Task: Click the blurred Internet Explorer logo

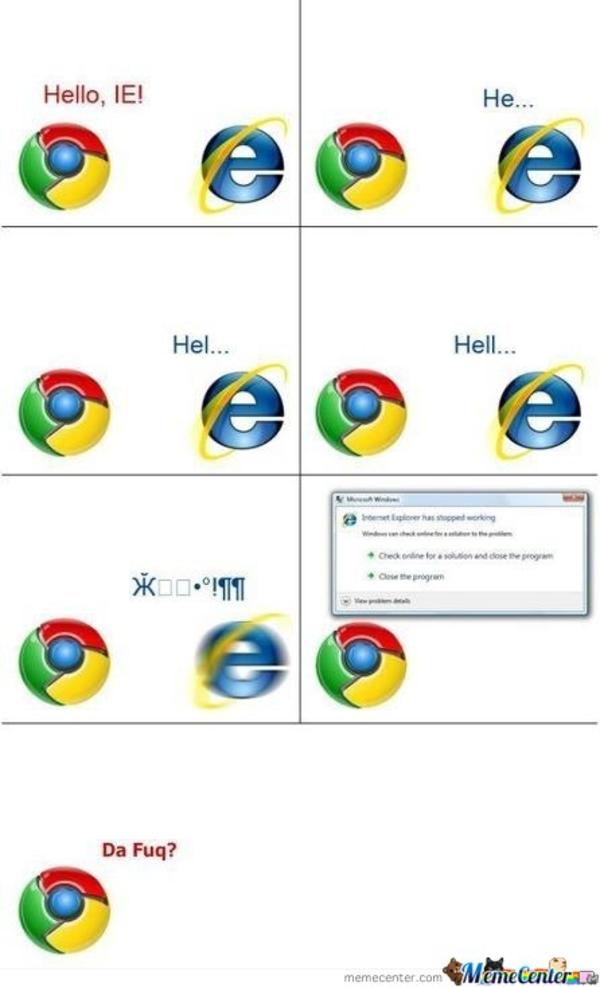Action: tap(244, 659)
